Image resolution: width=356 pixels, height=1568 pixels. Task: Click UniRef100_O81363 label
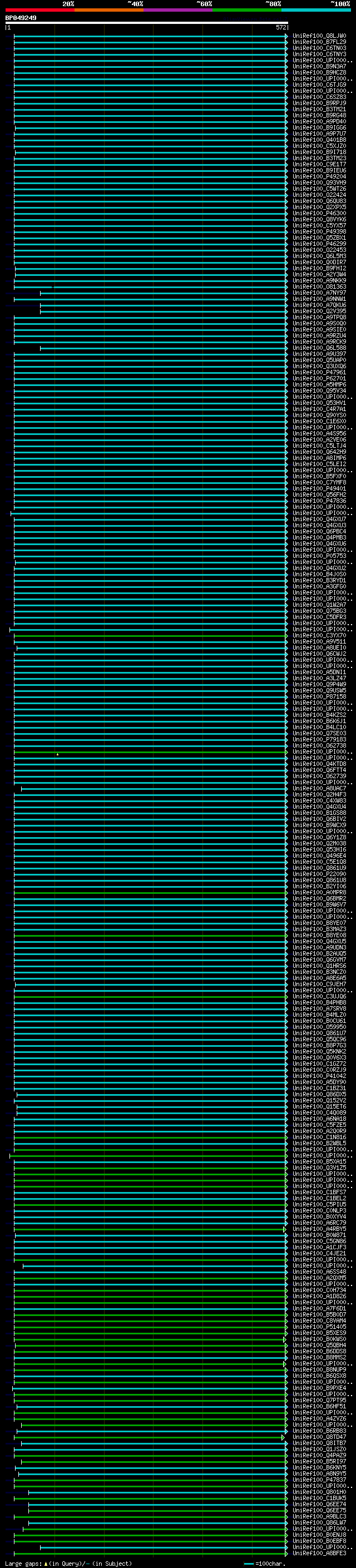[319, 286]
